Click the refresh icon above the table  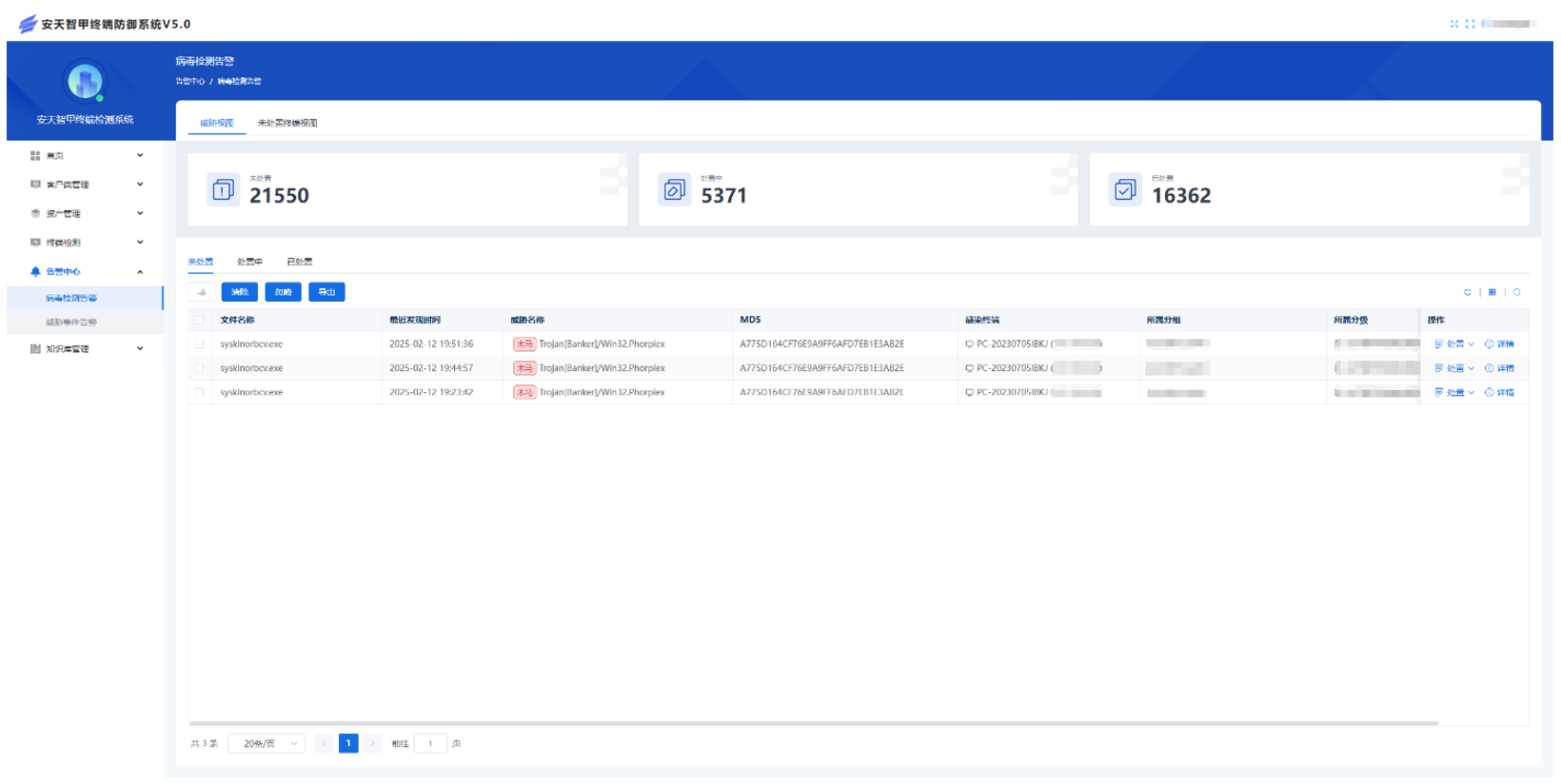pyautogui.click(x=1467, y=292)
